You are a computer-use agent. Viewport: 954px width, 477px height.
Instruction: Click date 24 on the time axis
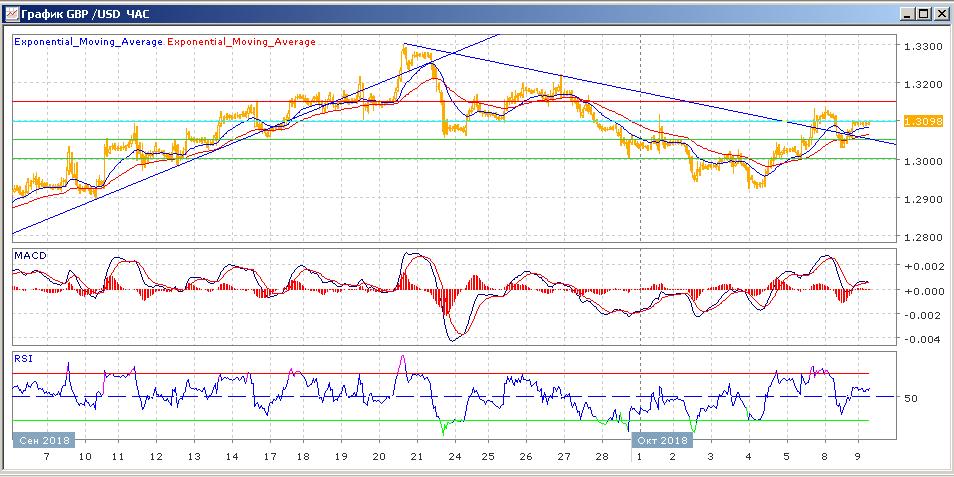tap(454, 456)
